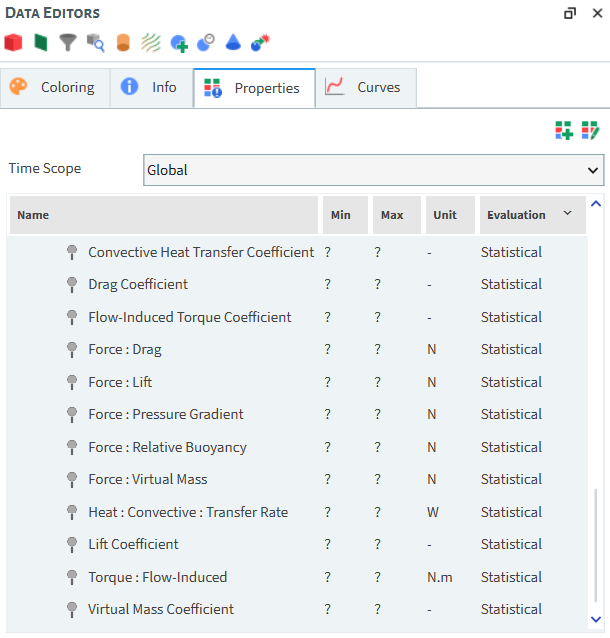Select the Convective Heat Transfer Coefficient row

(297, 252)
